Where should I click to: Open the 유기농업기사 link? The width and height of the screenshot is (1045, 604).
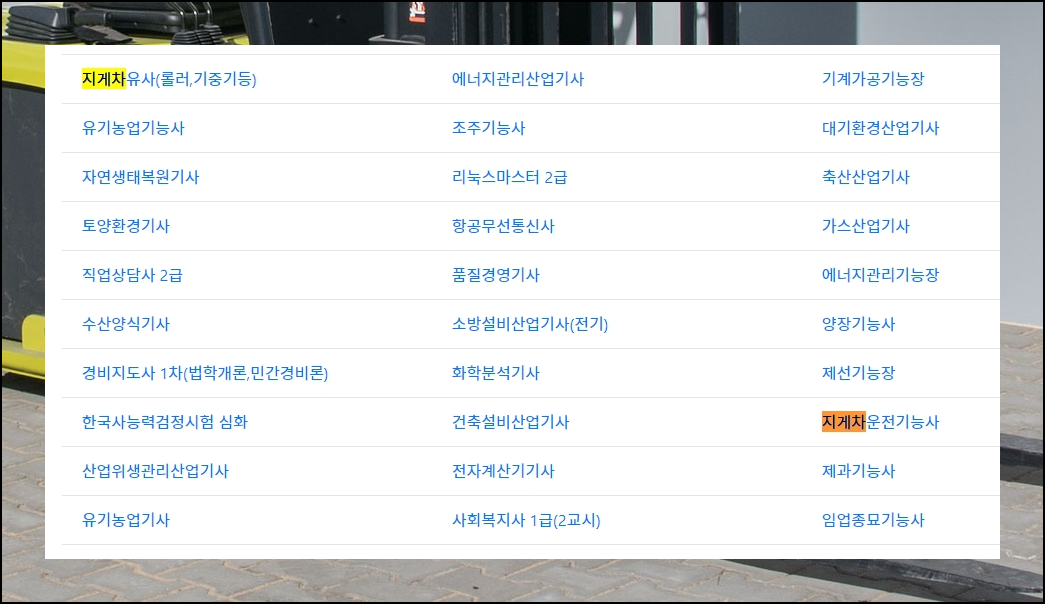[x=126, y=520]
